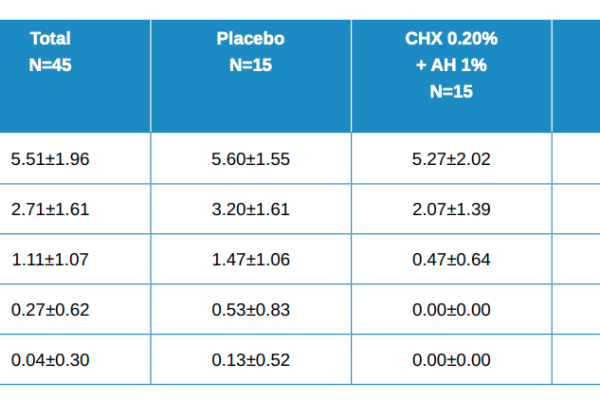Select the Placebo N=15 column header
This screenshot has height=400, width=600.
click(x=250, y=50)
